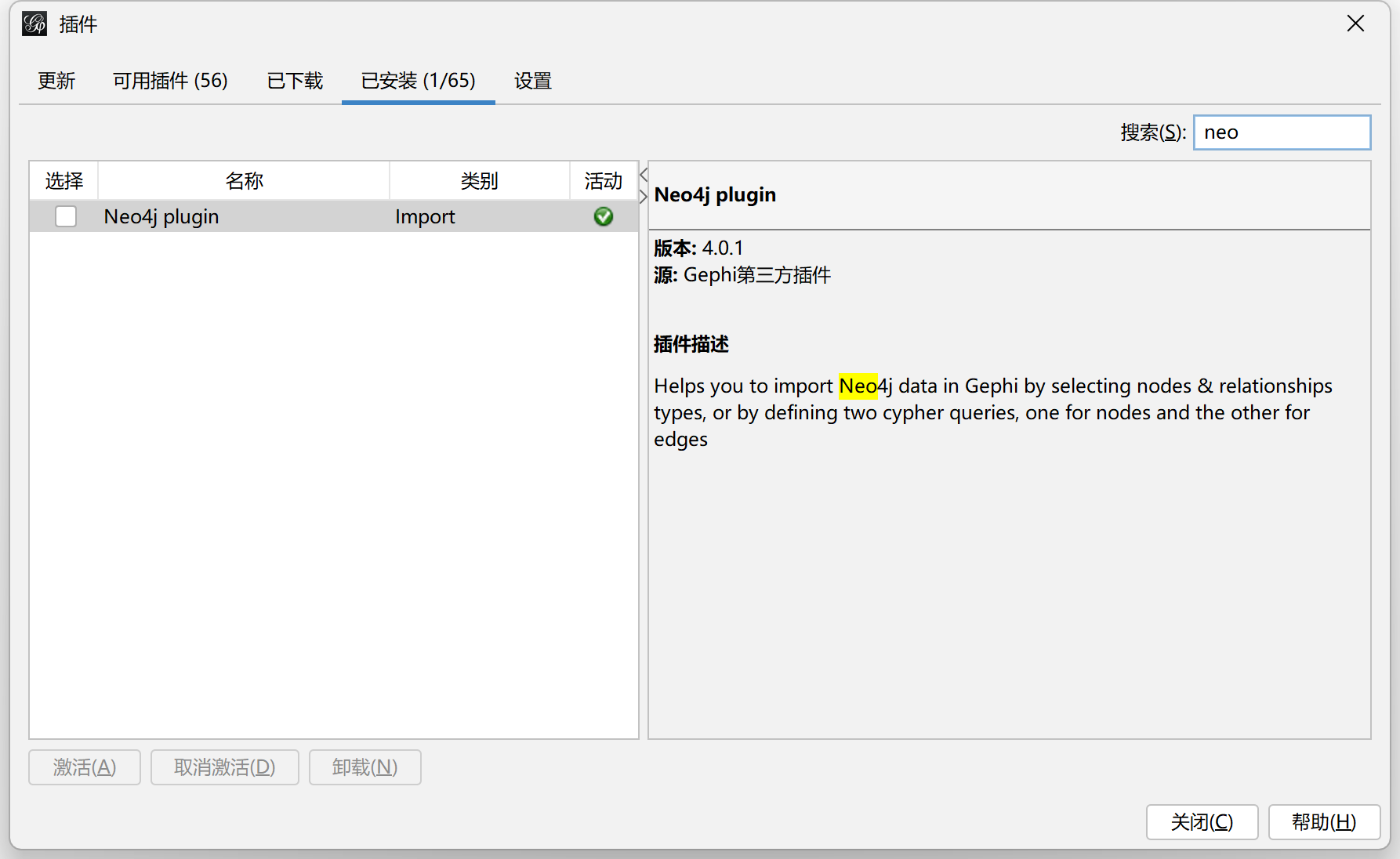The height and width of the screenshot is (859, 1400).
Task: Click the version text '4.0.1'
Action: 723,248
